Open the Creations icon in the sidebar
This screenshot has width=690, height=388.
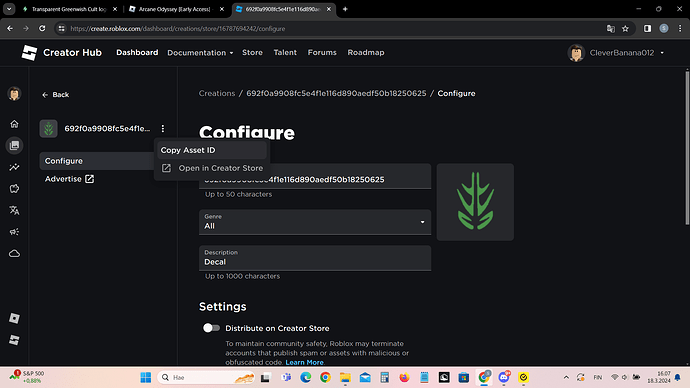pos(14,146)
